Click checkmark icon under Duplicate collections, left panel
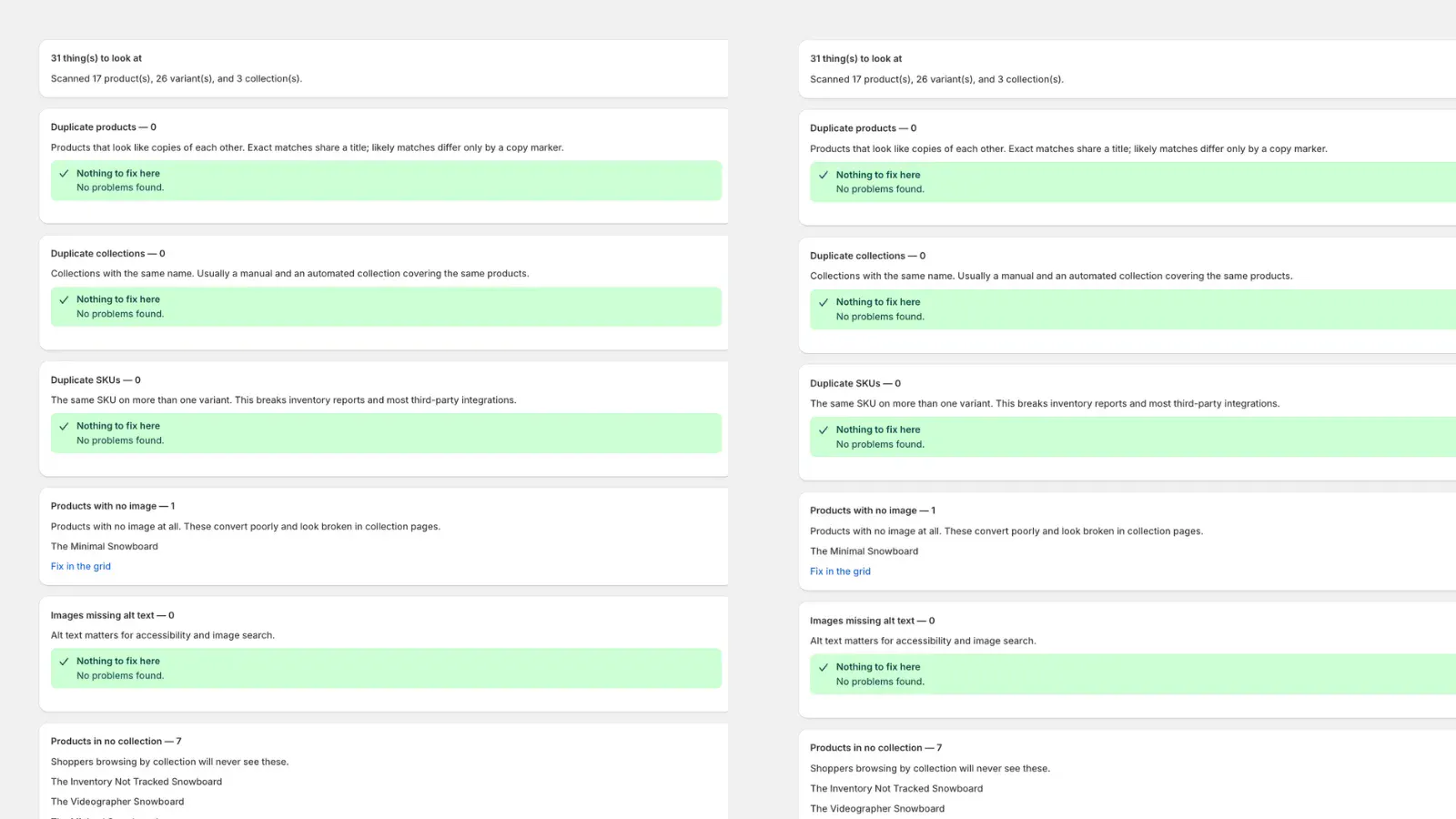Viewport: 1456px width, 819px height. (64, 299)
